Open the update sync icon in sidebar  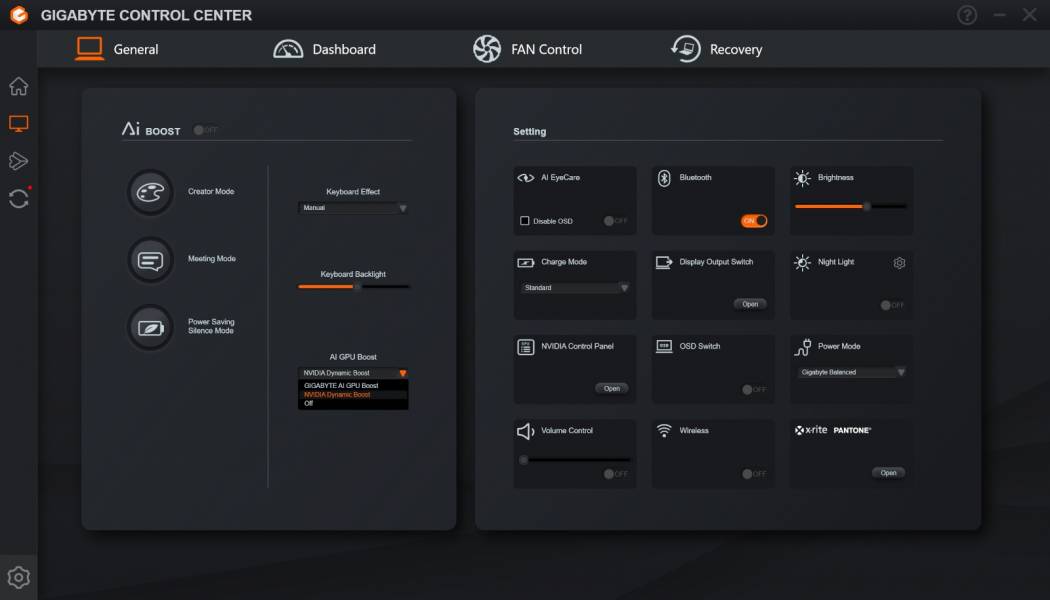click(x=19, y=198)
